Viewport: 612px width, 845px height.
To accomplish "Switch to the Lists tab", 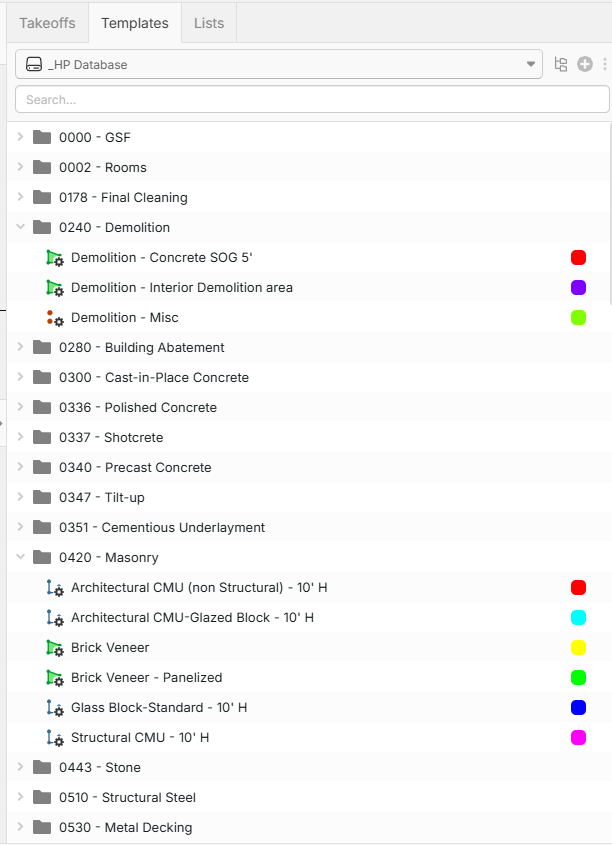I will click(209, 23).
